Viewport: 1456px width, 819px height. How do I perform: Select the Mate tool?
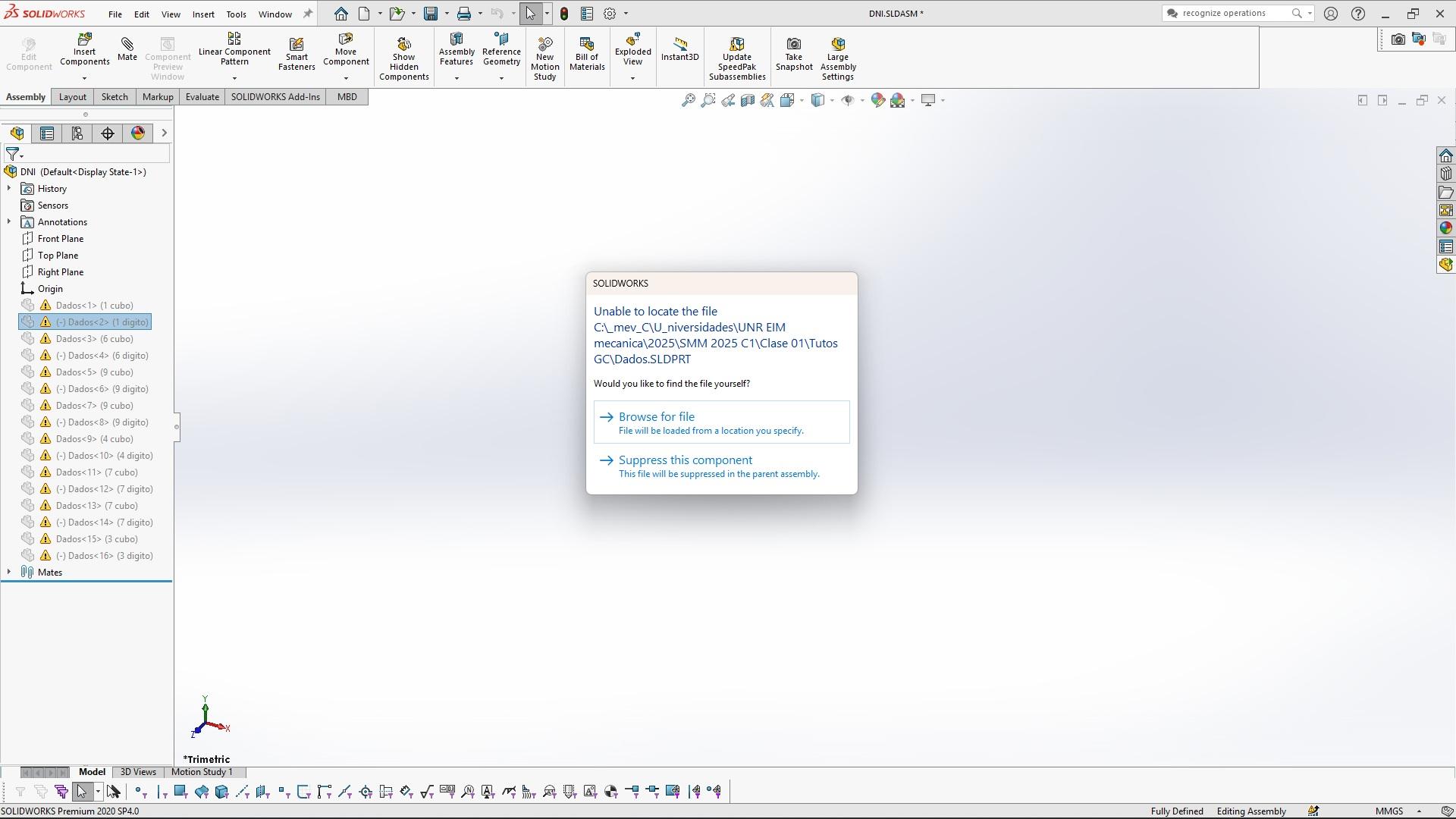pos(127,49)
